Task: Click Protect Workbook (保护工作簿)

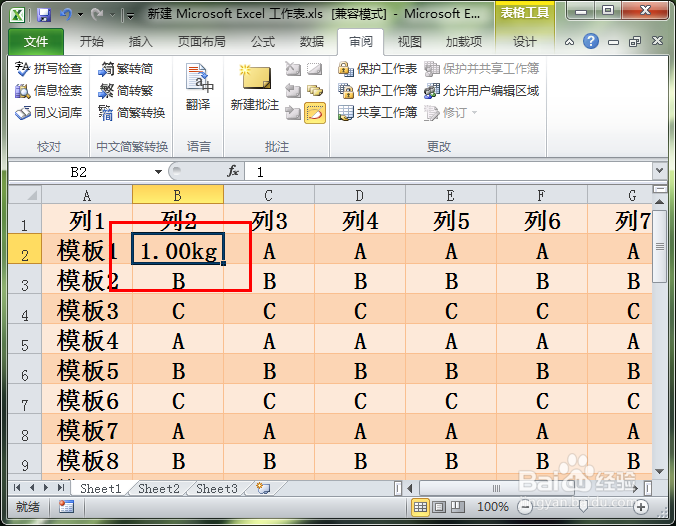Action: [x=377, y=91]
